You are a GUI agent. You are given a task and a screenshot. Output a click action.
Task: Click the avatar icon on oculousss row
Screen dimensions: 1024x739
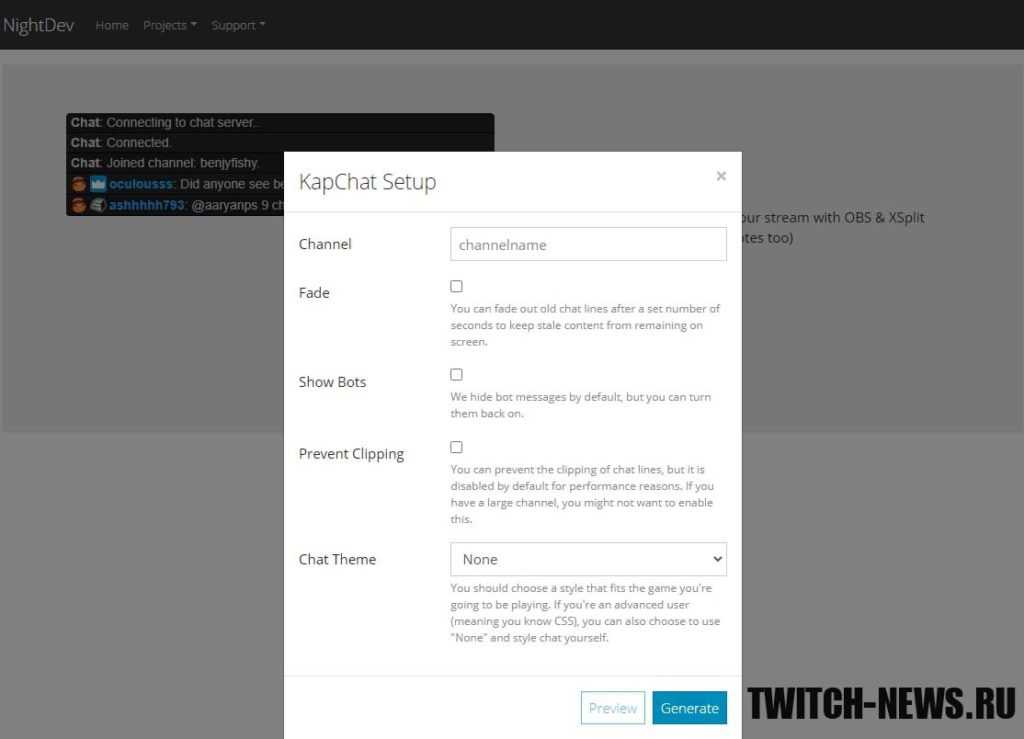click(x=79, y=184)
